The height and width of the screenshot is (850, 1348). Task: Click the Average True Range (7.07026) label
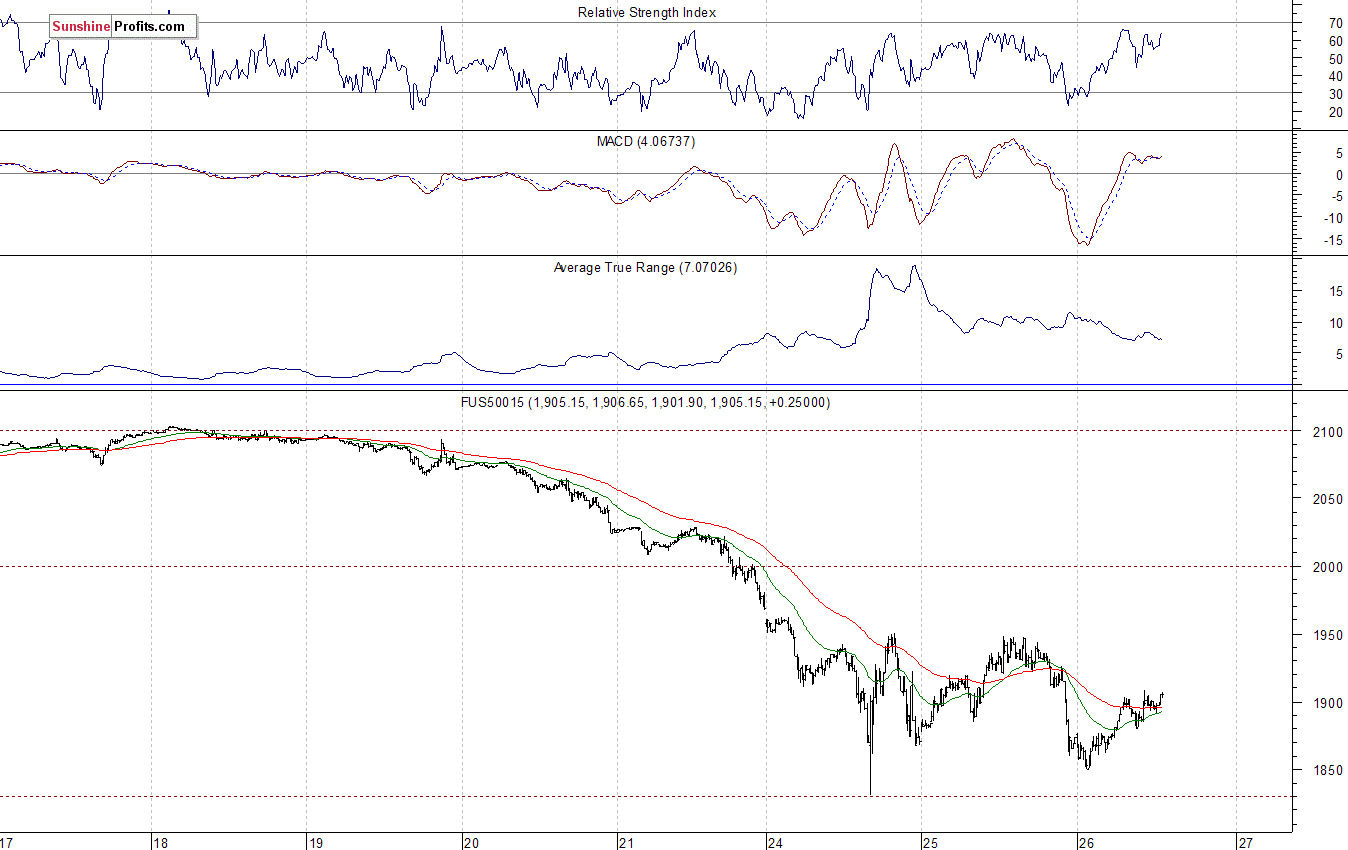click(646, 268)
